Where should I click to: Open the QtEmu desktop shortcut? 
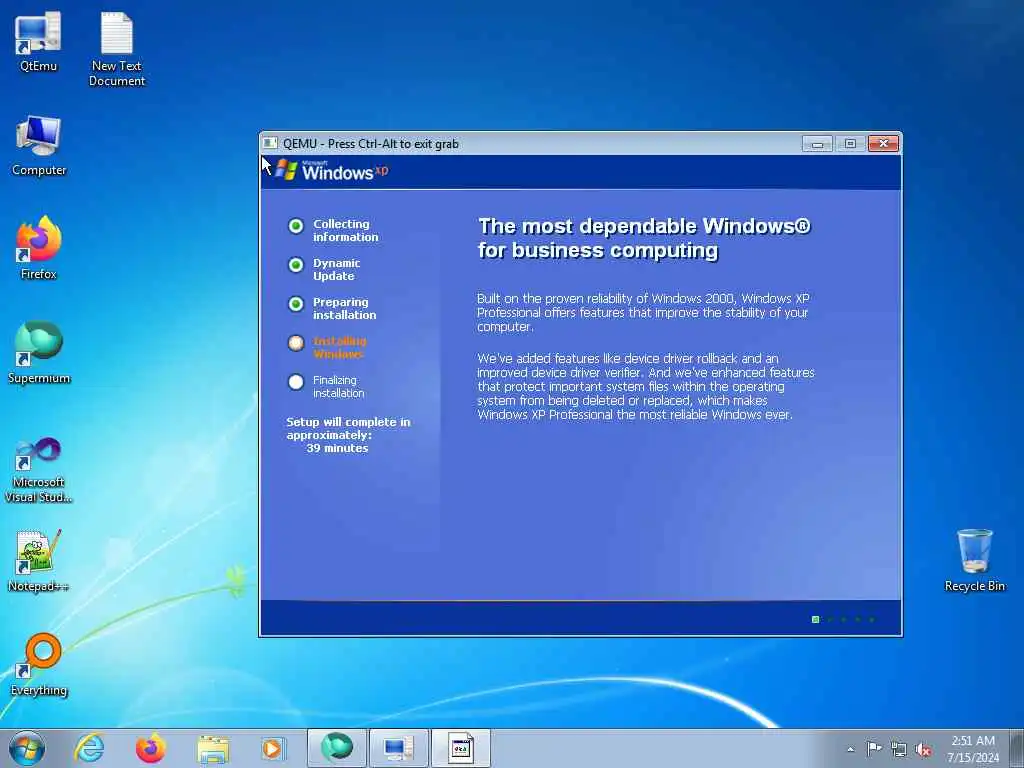(38, 40)
